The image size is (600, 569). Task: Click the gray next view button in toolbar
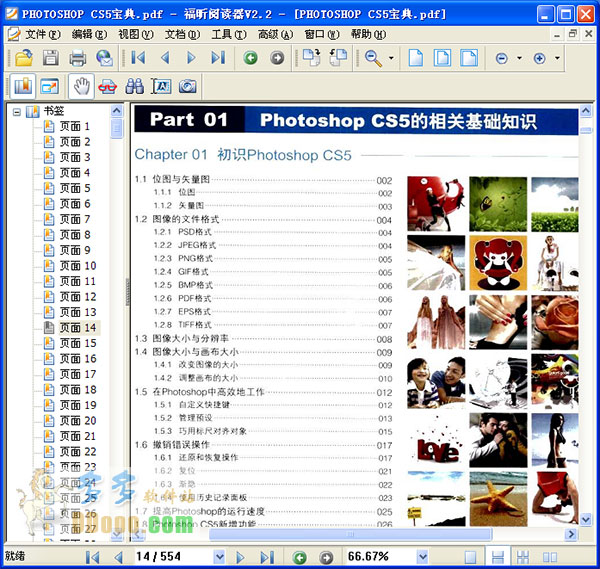277,58
